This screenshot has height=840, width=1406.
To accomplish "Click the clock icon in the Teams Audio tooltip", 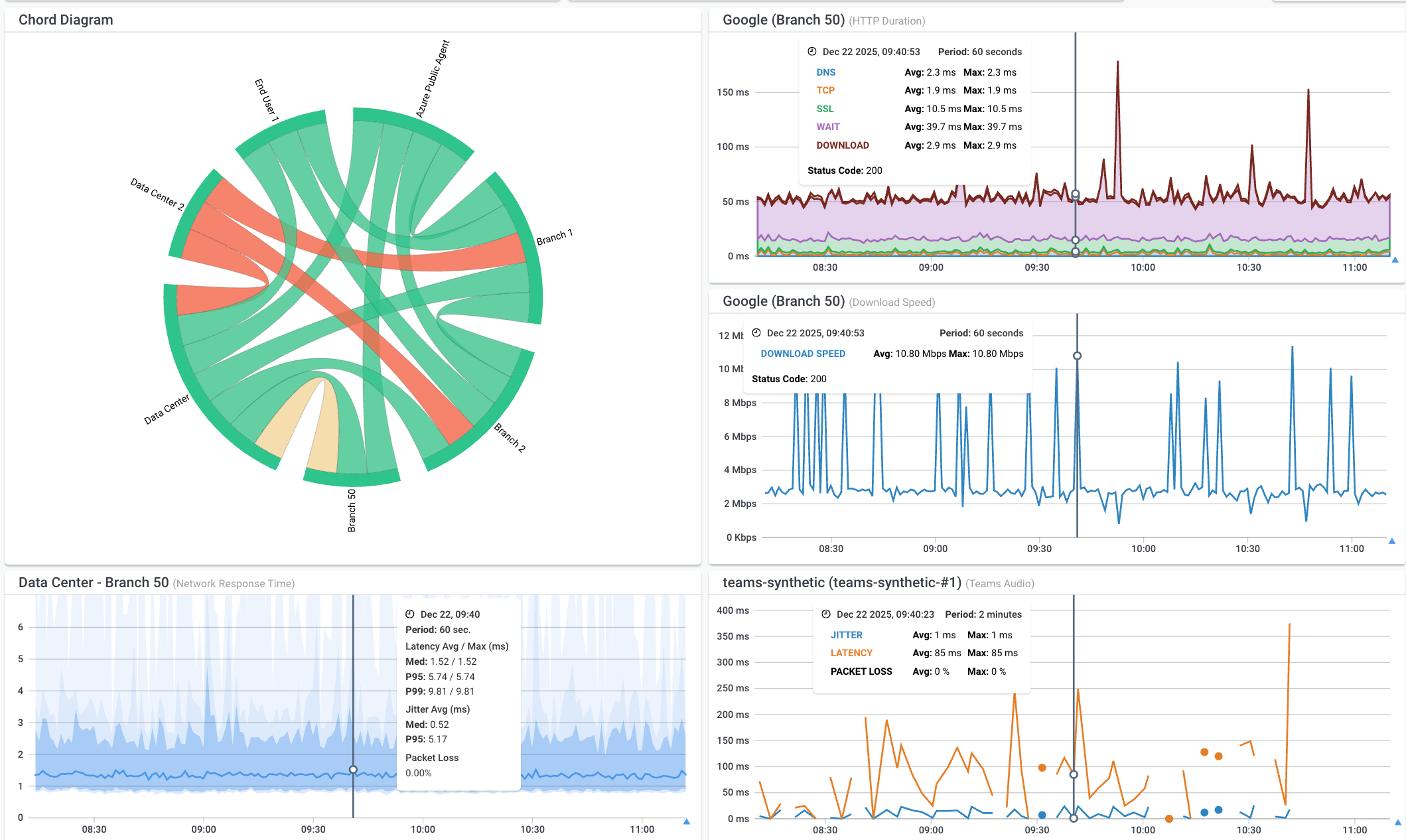I will pyautogui.click(x=825, y=614).
